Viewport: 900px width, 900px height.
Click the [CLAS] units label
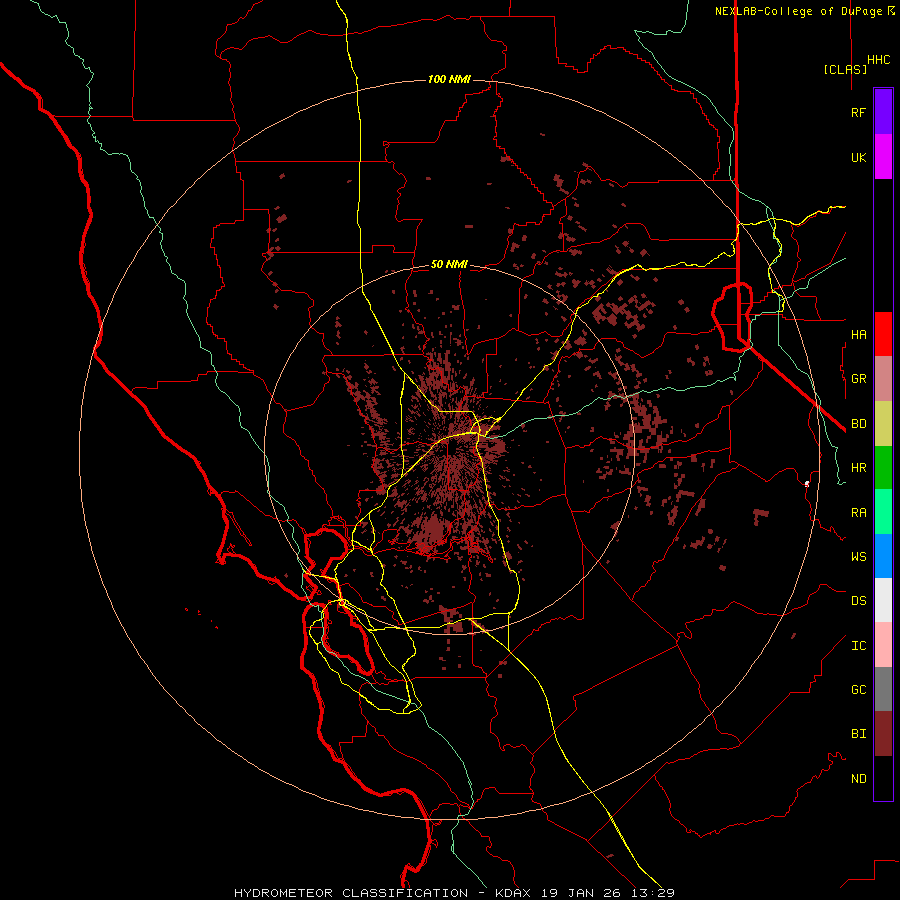click(x=845, y=69)
